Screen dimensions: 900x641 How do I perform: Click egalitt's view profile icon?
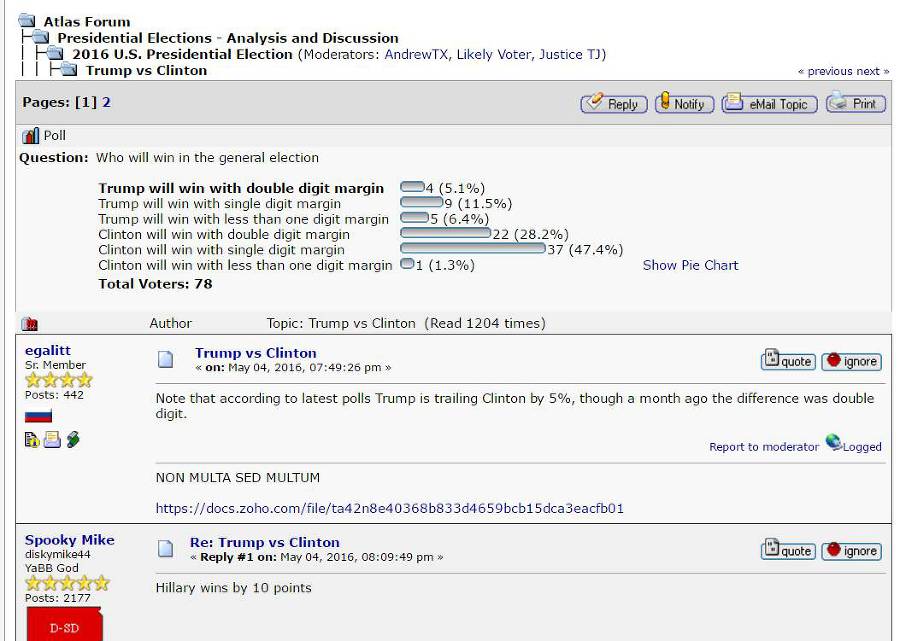pos(32,440)
